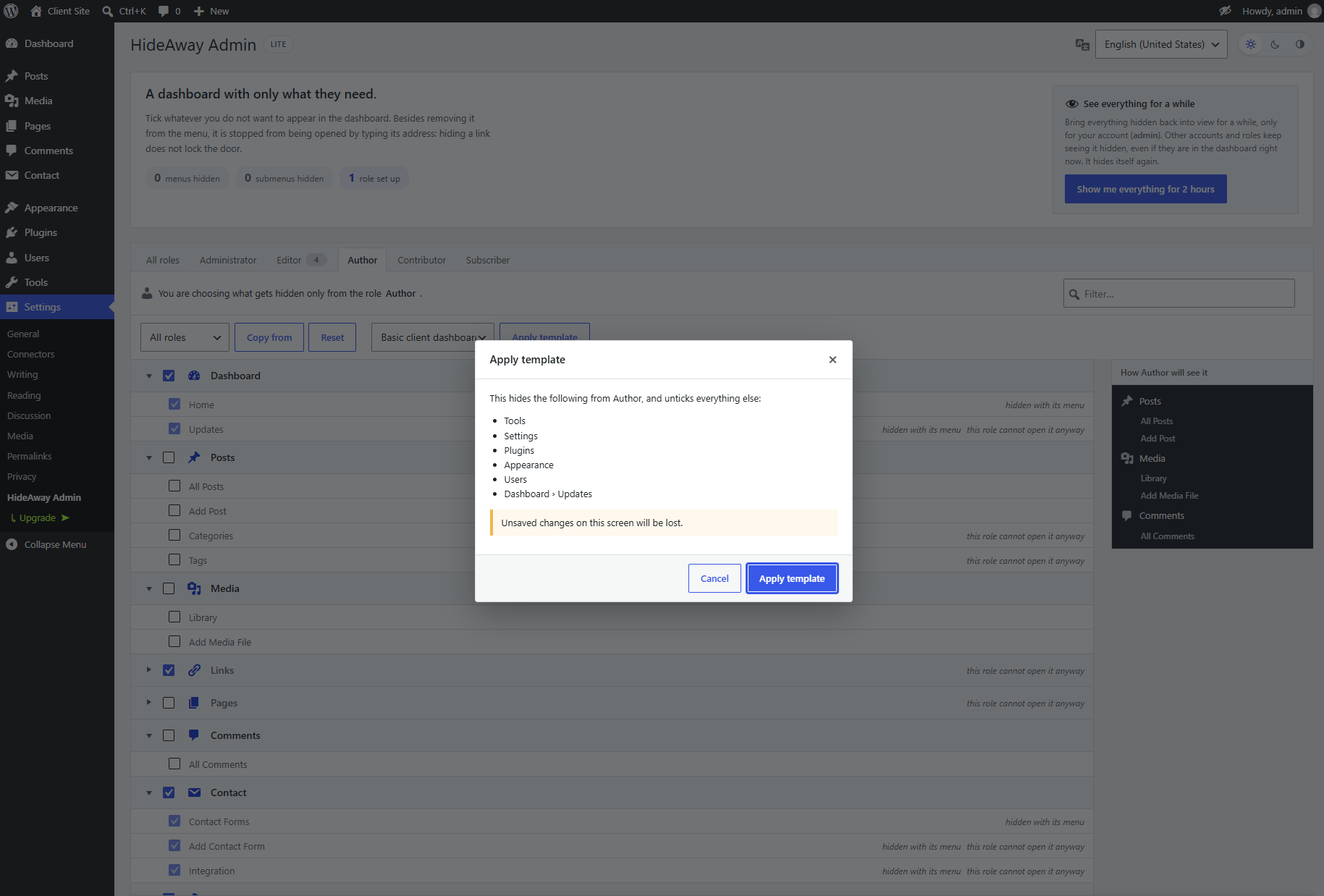Viewport: 1324px width, 896px height.
Task: Open the English (United States) language dropdown
Action: (x=1161, y=44)
